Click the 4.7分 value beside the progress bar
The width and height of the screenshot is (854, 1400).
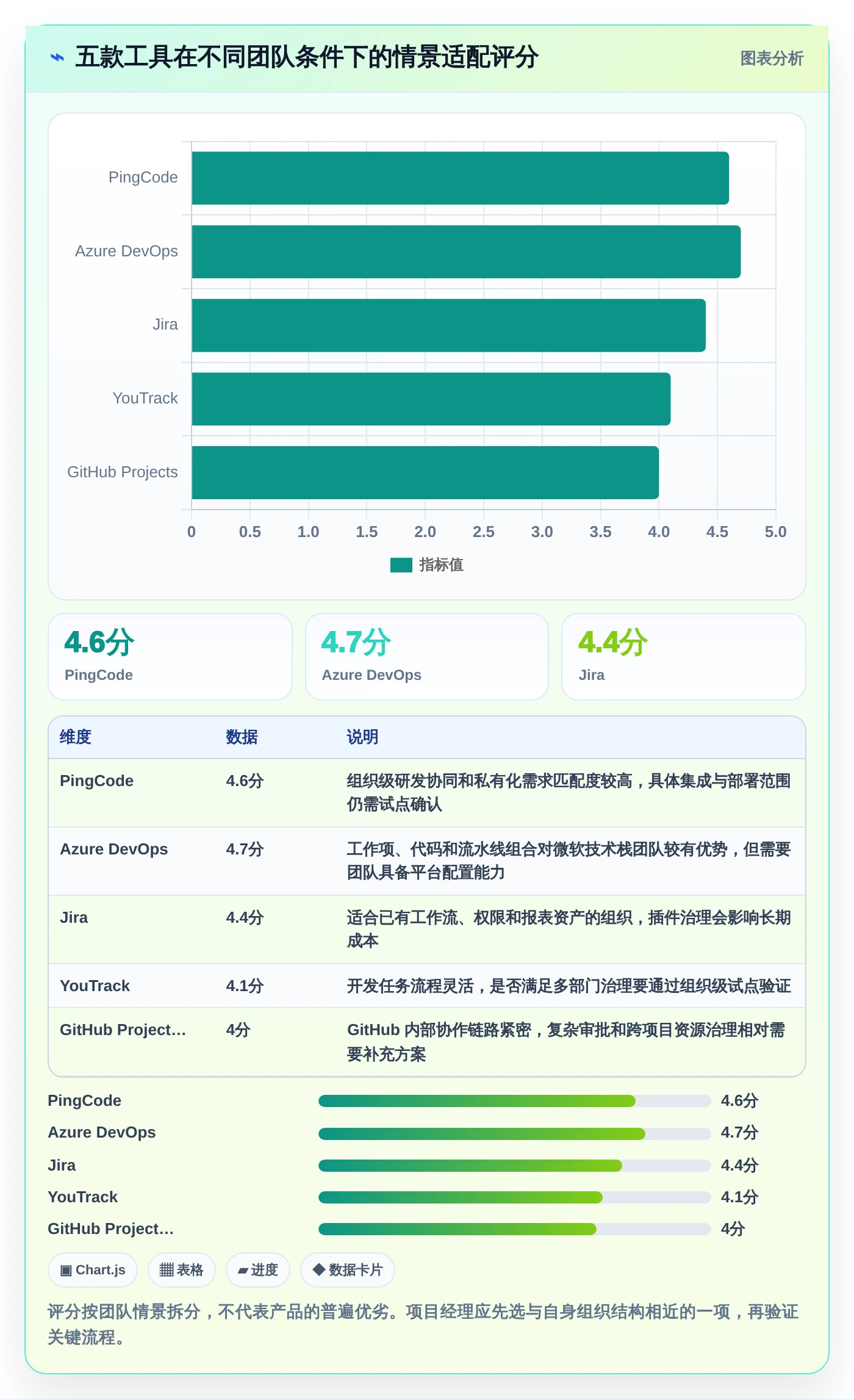pos(739,1133)
